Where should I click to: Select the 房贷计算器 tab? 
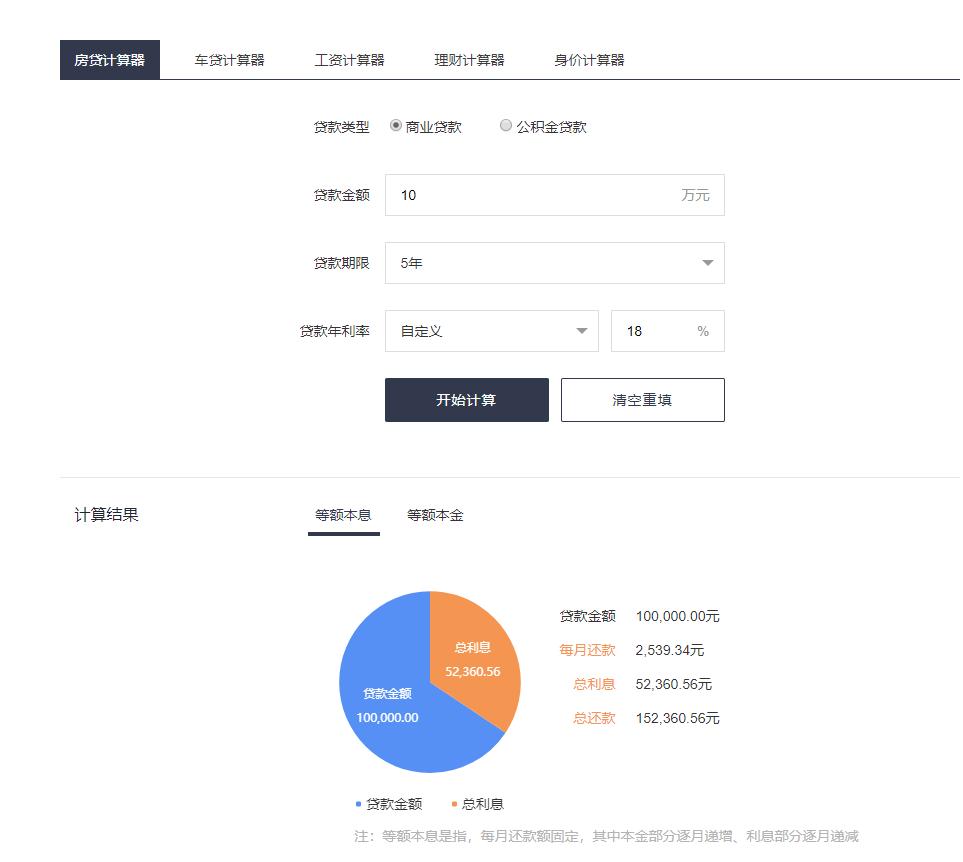(x=110, y=59)
